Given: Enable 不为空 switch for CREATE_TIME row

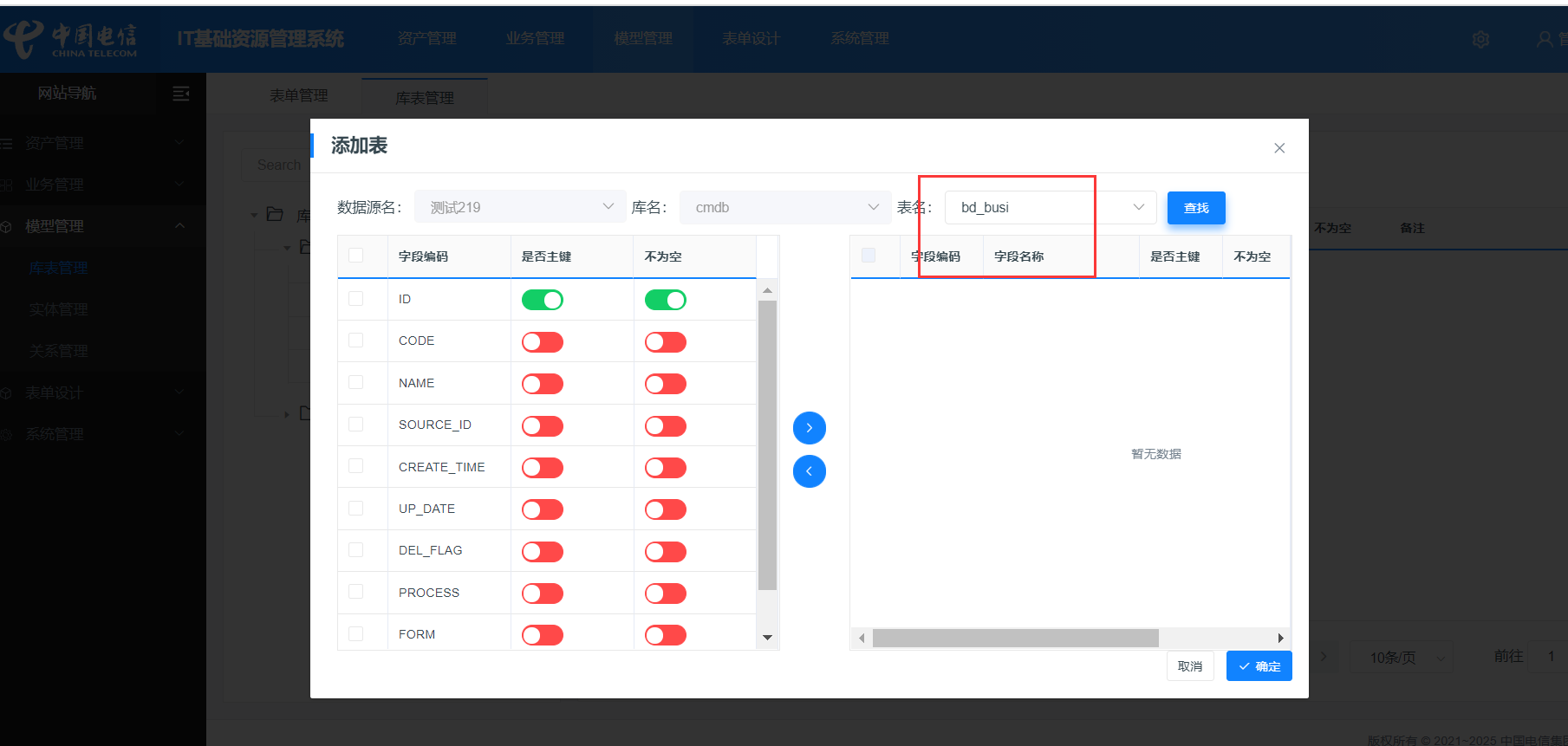Looking at the screenshot, I should (x=666, y=468).
